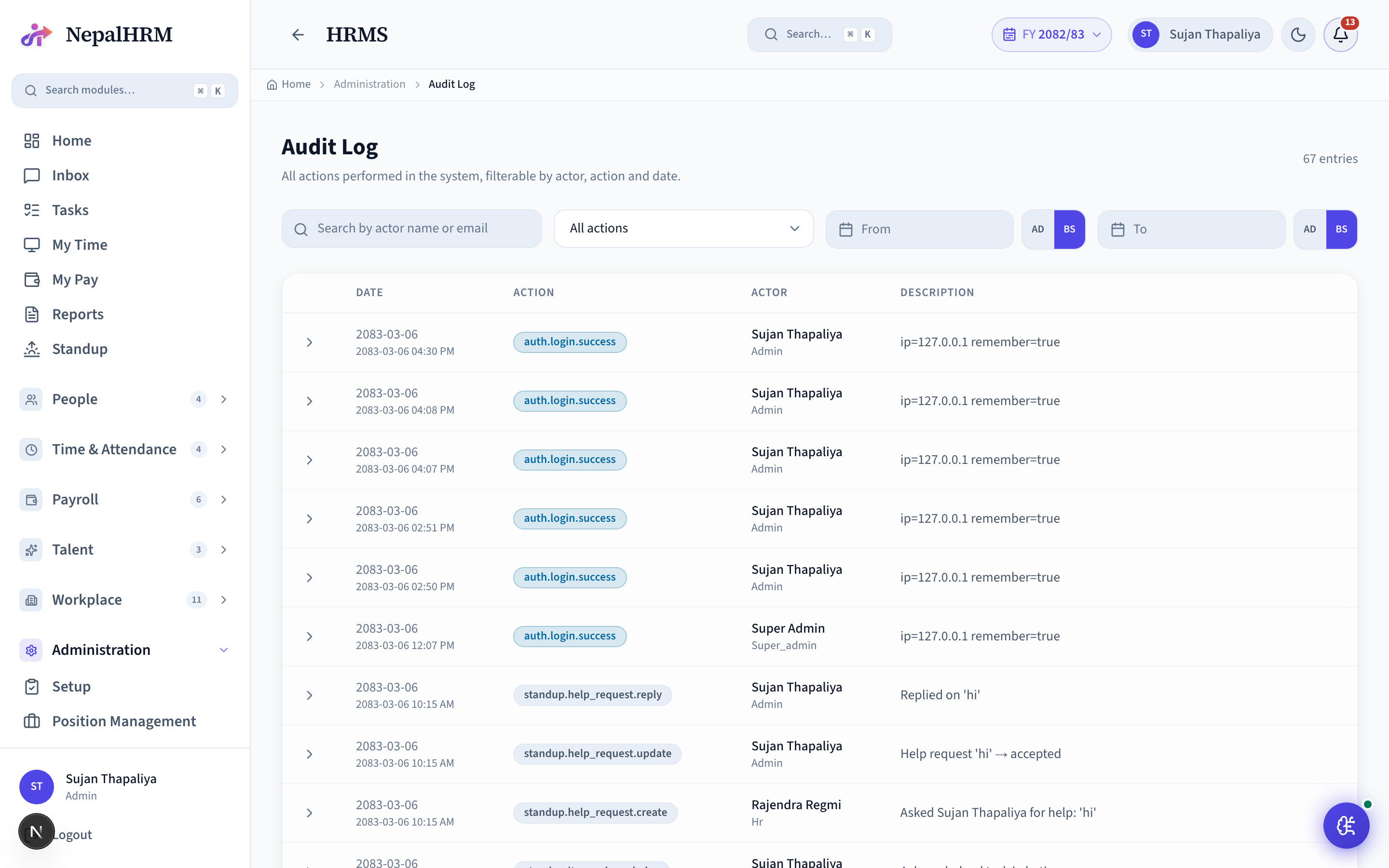Expand the Payroll menu chevron
The image size is (1389, 868).
[224, 500]
